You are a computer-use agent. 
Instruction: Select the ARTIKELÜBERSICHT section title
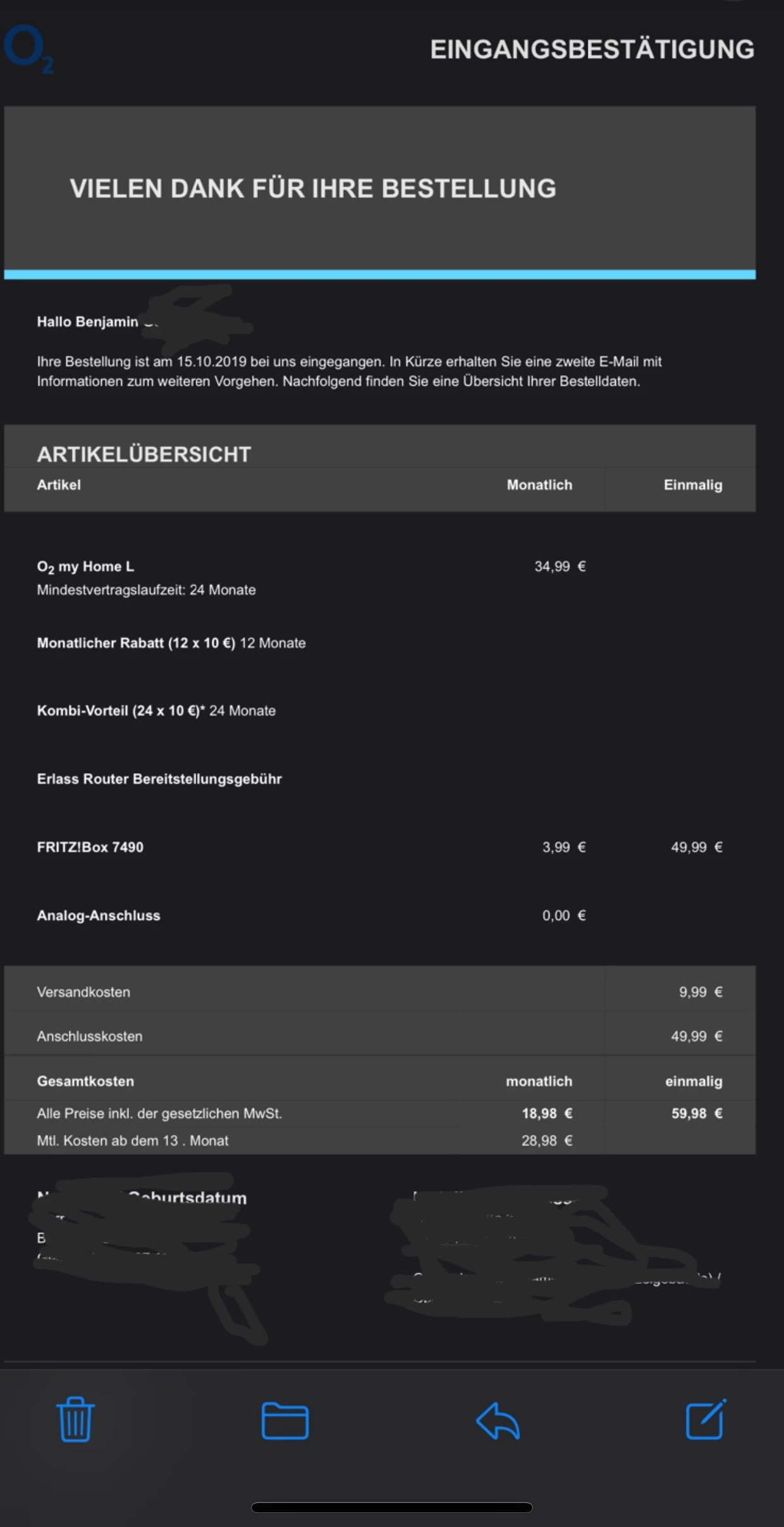[144, 454]
